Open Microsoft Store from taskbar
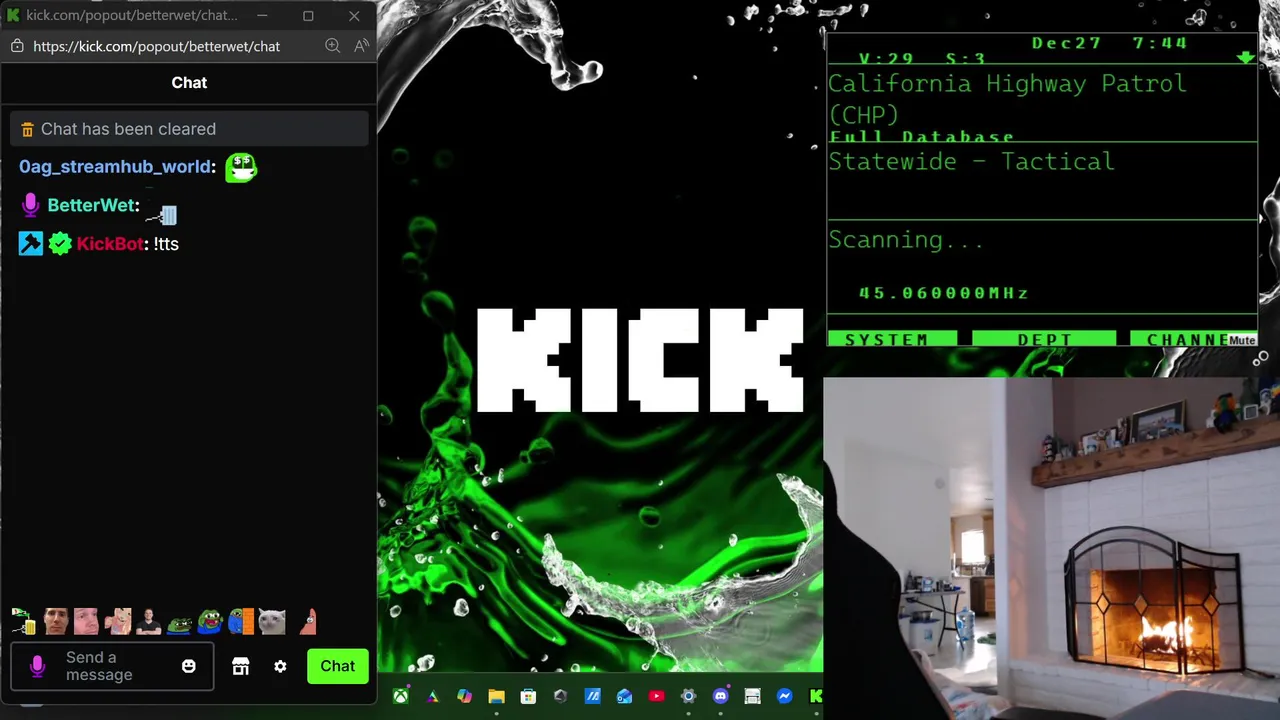The width and height of the screenshot is (1280, 720). pos(528,696)
